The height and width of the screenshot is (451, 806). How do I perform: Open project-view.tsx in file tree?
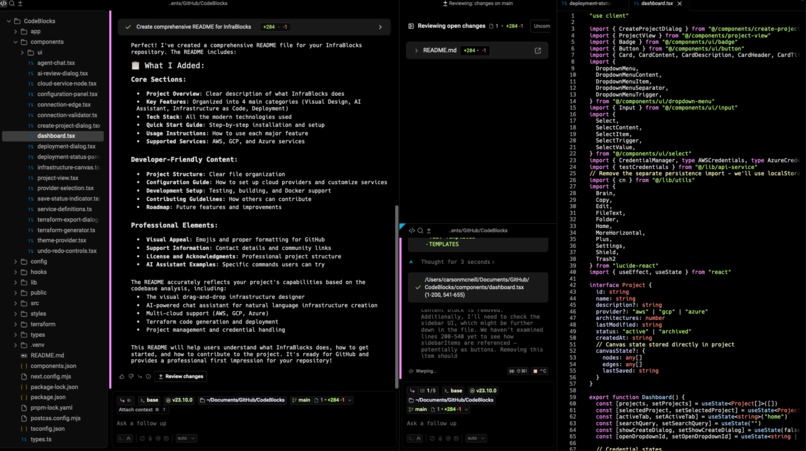coord(58,178)
